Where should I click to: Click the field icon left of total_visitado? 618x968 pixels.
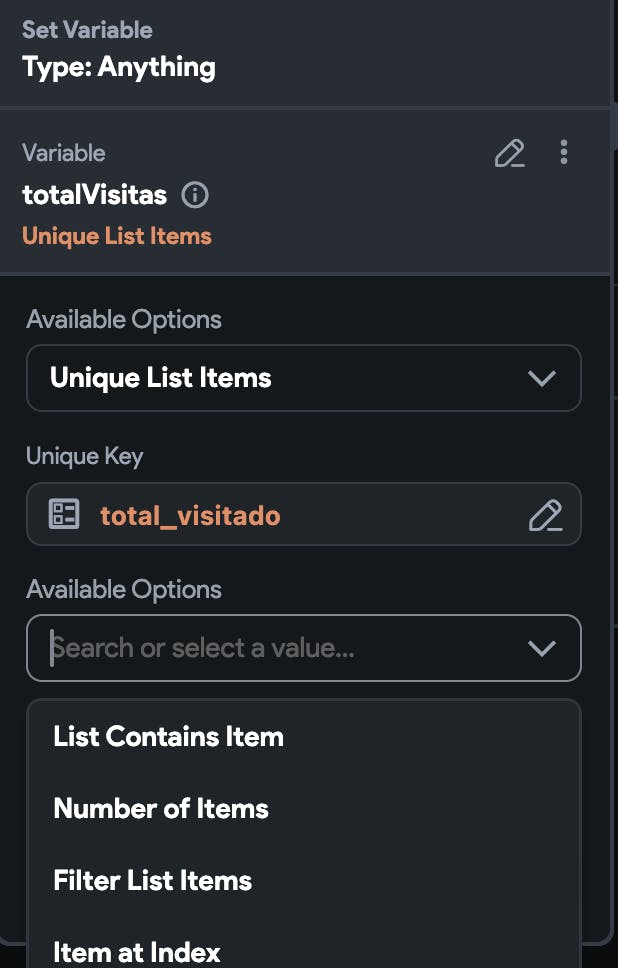pos(65,515)
